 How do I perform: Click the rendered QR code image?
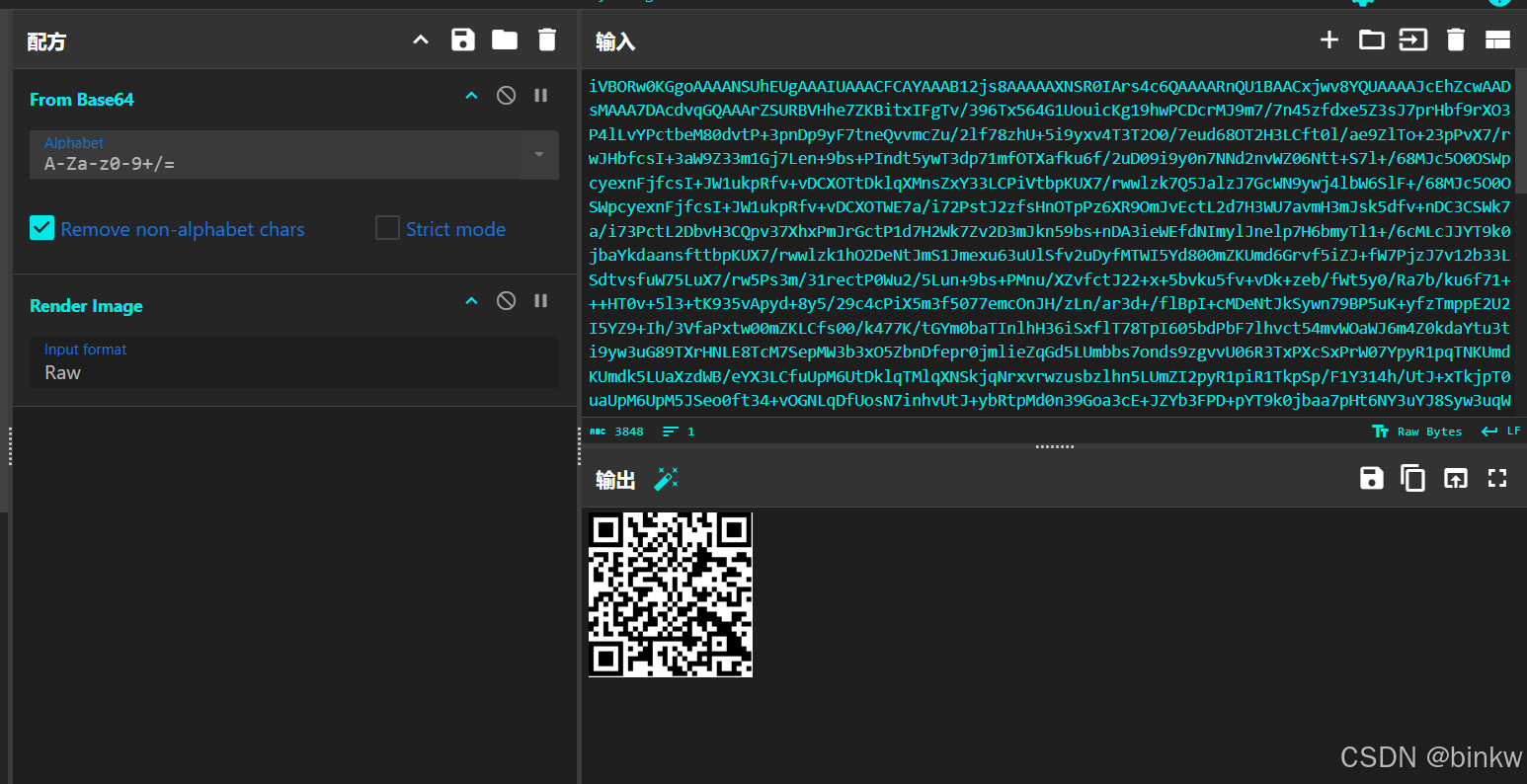(x=670, y=593)
